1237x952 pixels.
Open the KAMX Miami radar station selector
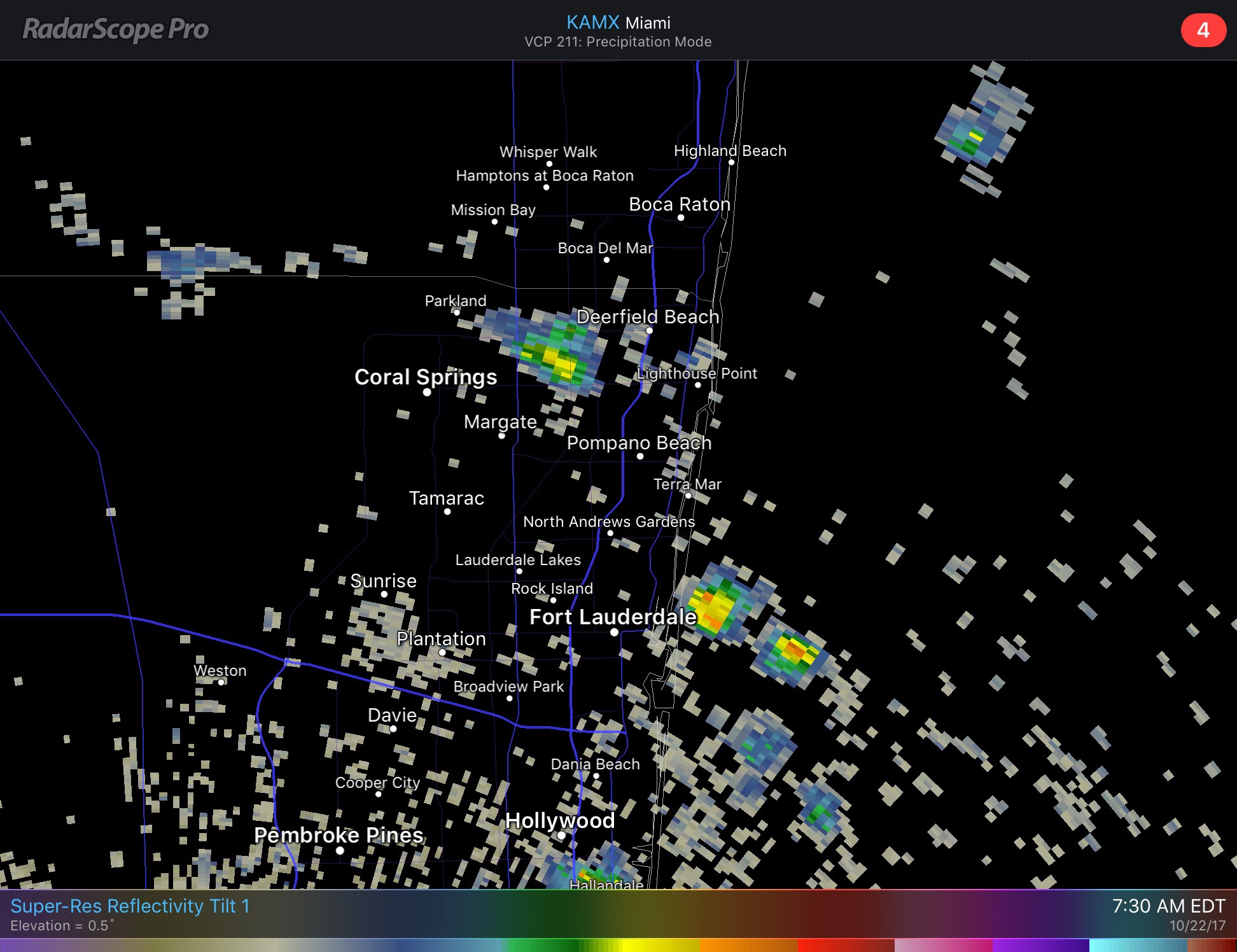pos(618,22)
